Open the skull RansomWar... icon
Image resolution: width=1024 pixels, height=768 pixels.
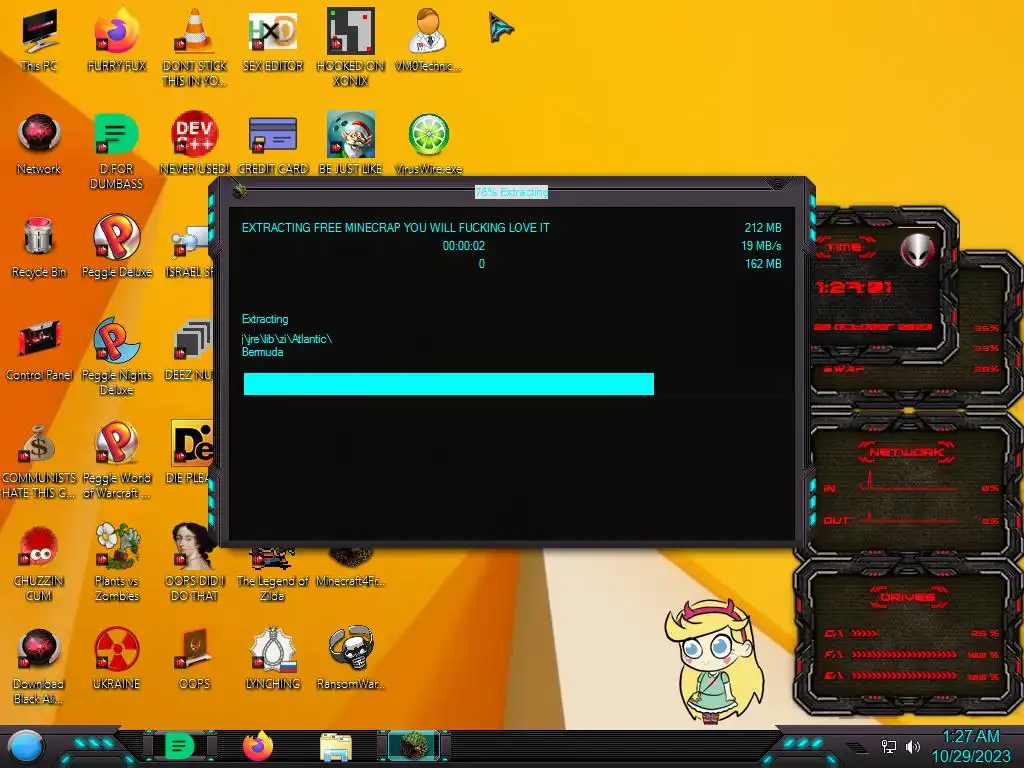pyautogui.click(x=351, y=660)
